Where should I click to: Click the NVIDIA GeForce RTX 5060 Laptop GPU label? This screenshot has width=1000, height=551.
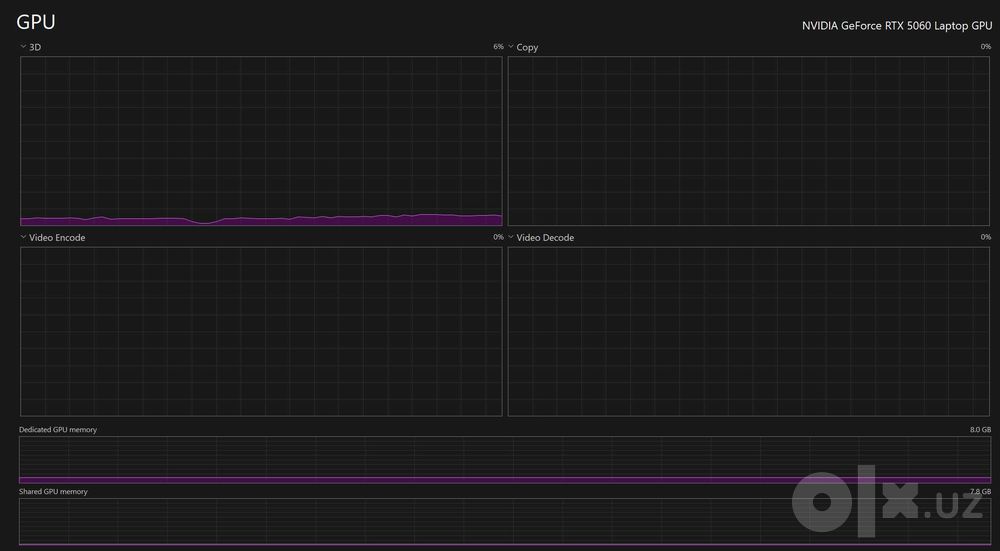[x=897, y=26]
